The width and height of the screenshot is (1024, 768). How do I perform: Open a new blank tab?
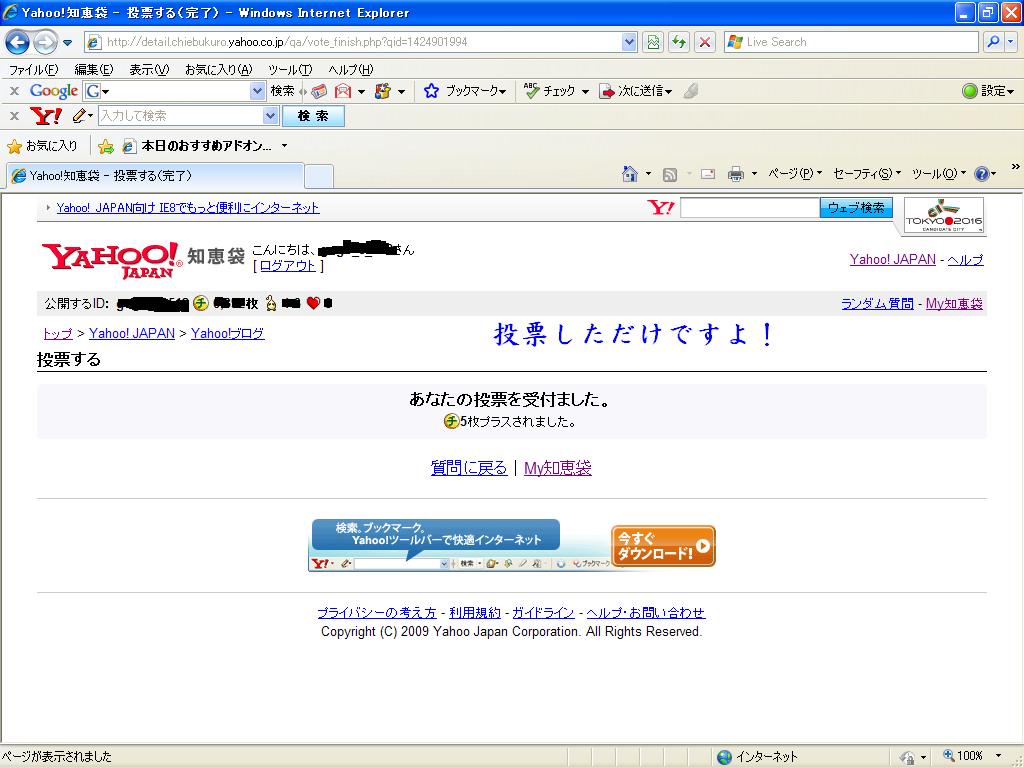click(x=319, y=176)
